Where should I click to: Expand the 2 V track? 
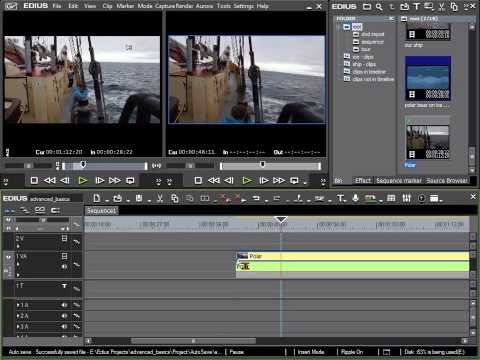tap(18, 246)
